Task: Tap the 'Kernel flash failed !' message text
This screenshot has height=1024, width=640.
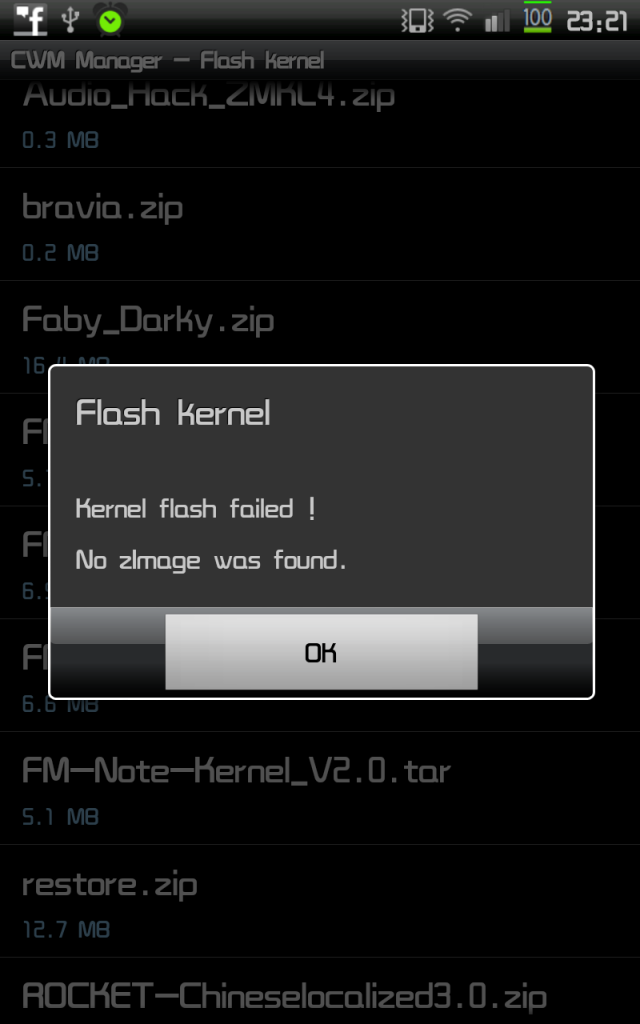Action: 196,509
